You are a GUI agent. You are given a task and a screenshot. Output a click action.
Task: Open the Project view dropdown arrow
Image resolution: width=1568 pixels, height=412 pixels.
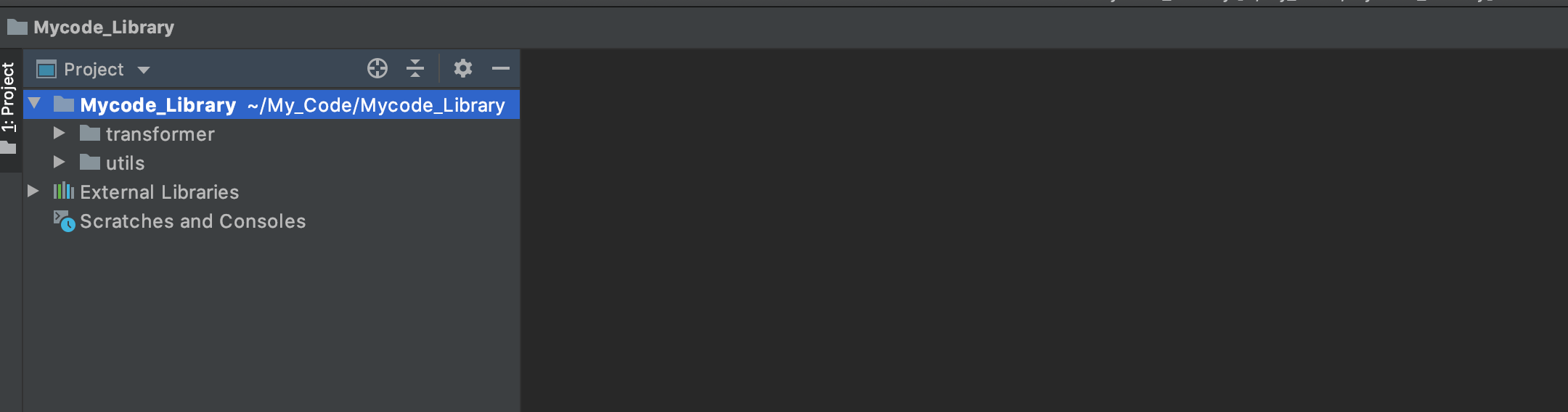point(144,70)
